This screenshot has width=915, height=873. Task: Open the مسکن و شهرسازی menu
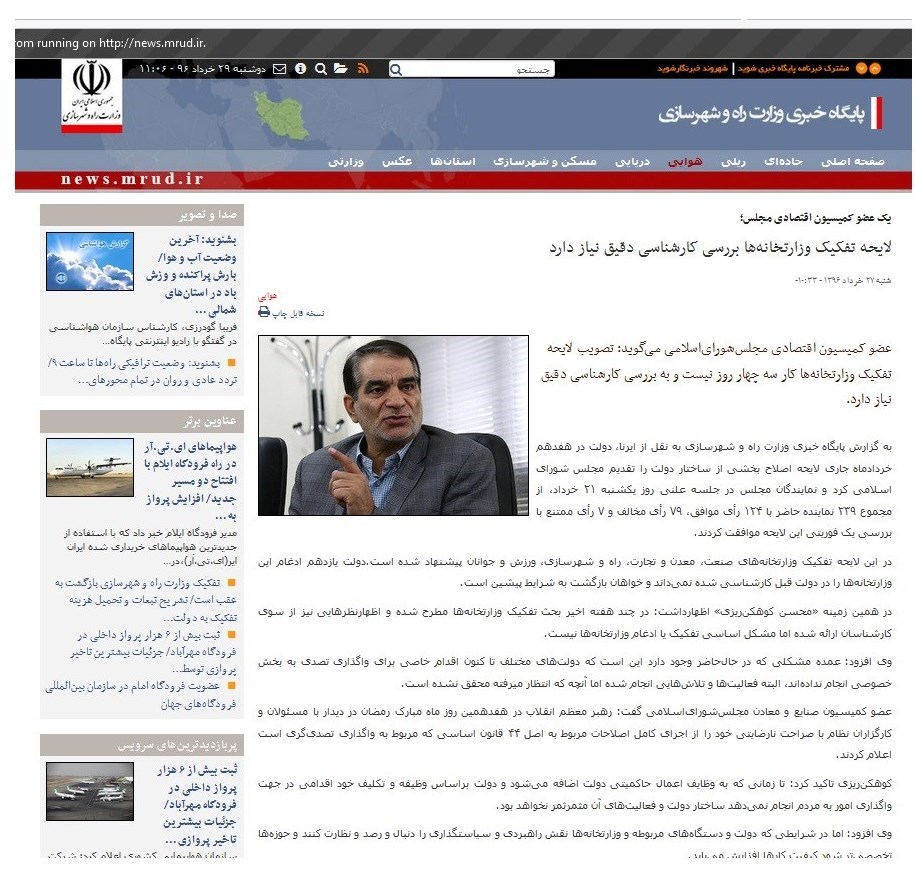[564, 161]
